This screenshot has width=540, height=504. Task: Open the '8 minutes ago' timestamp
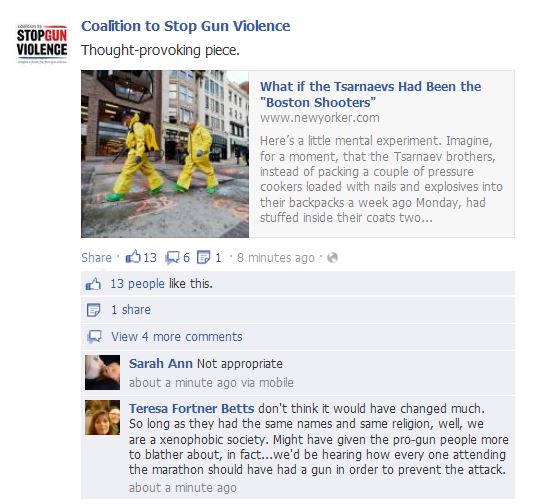point(276,257)
